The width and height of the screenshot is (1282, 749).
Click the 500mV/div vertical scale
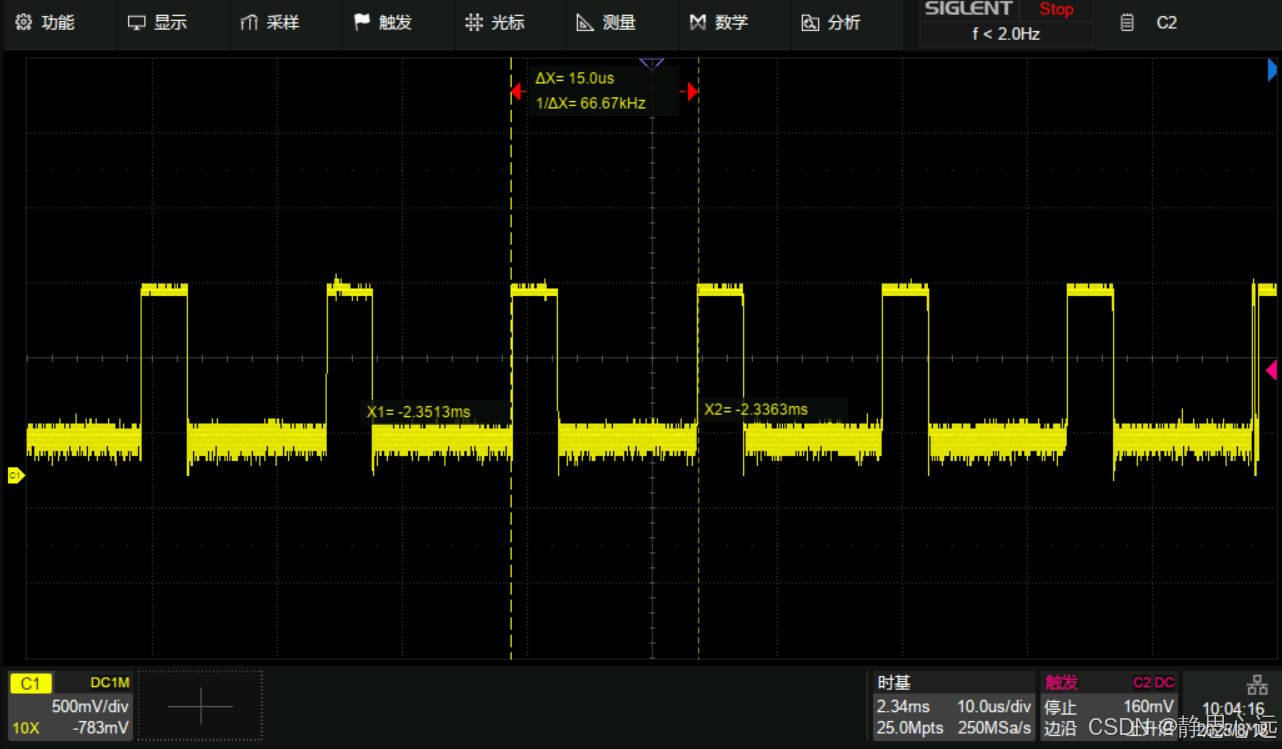point(90,706)
